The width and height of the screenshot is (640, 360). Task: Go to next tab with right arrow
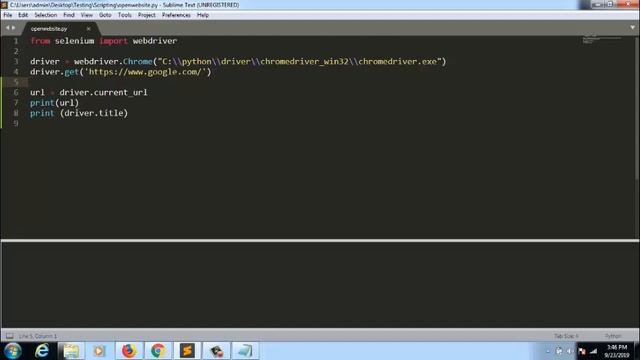13,28
